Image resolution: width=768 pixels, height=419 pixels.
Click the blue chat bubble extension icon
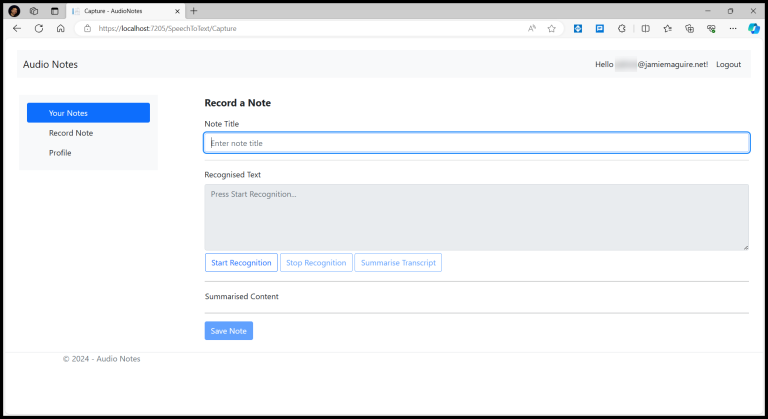pos(600,28)
